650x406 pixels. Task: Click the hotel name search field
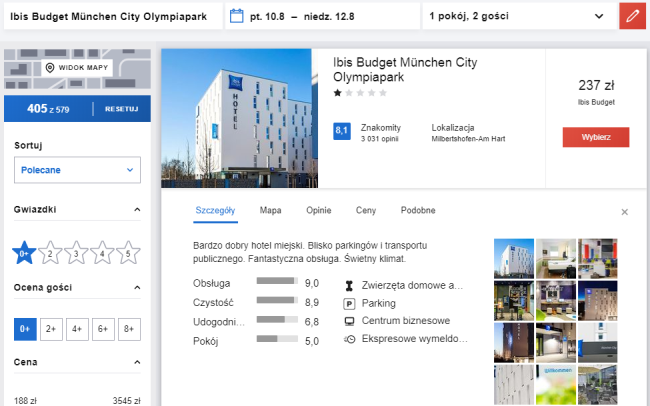113,16
